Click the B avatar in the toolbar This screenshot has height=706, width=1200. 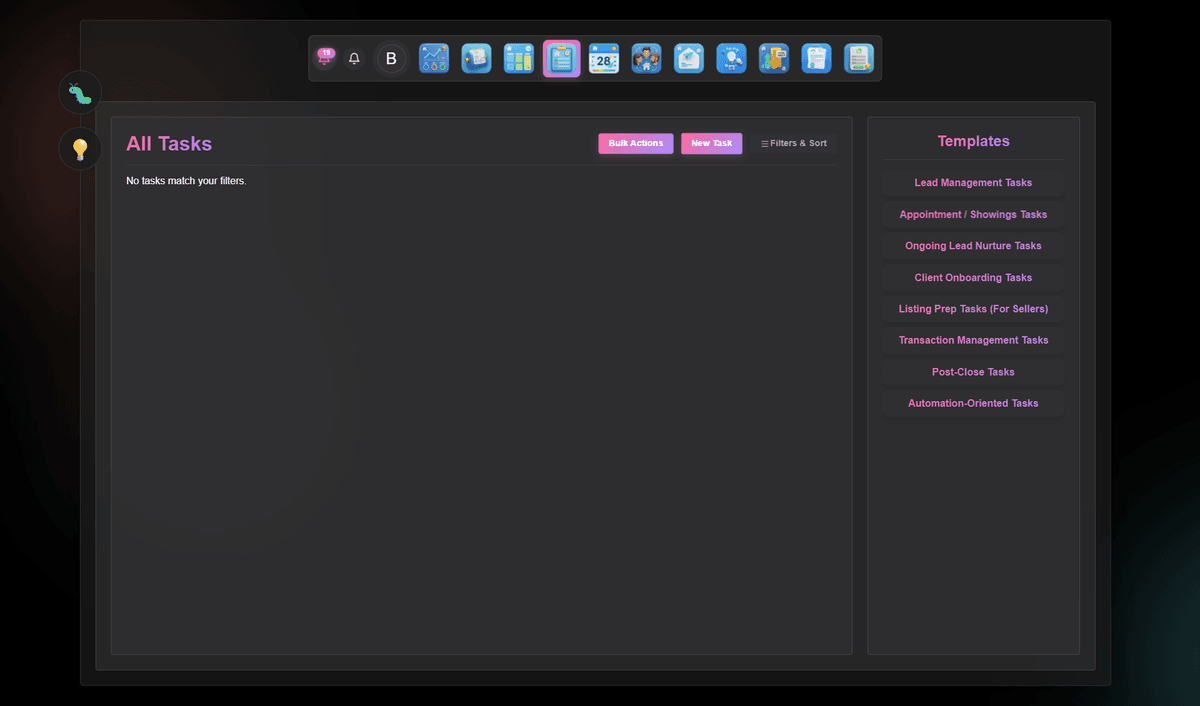point(391,58)
